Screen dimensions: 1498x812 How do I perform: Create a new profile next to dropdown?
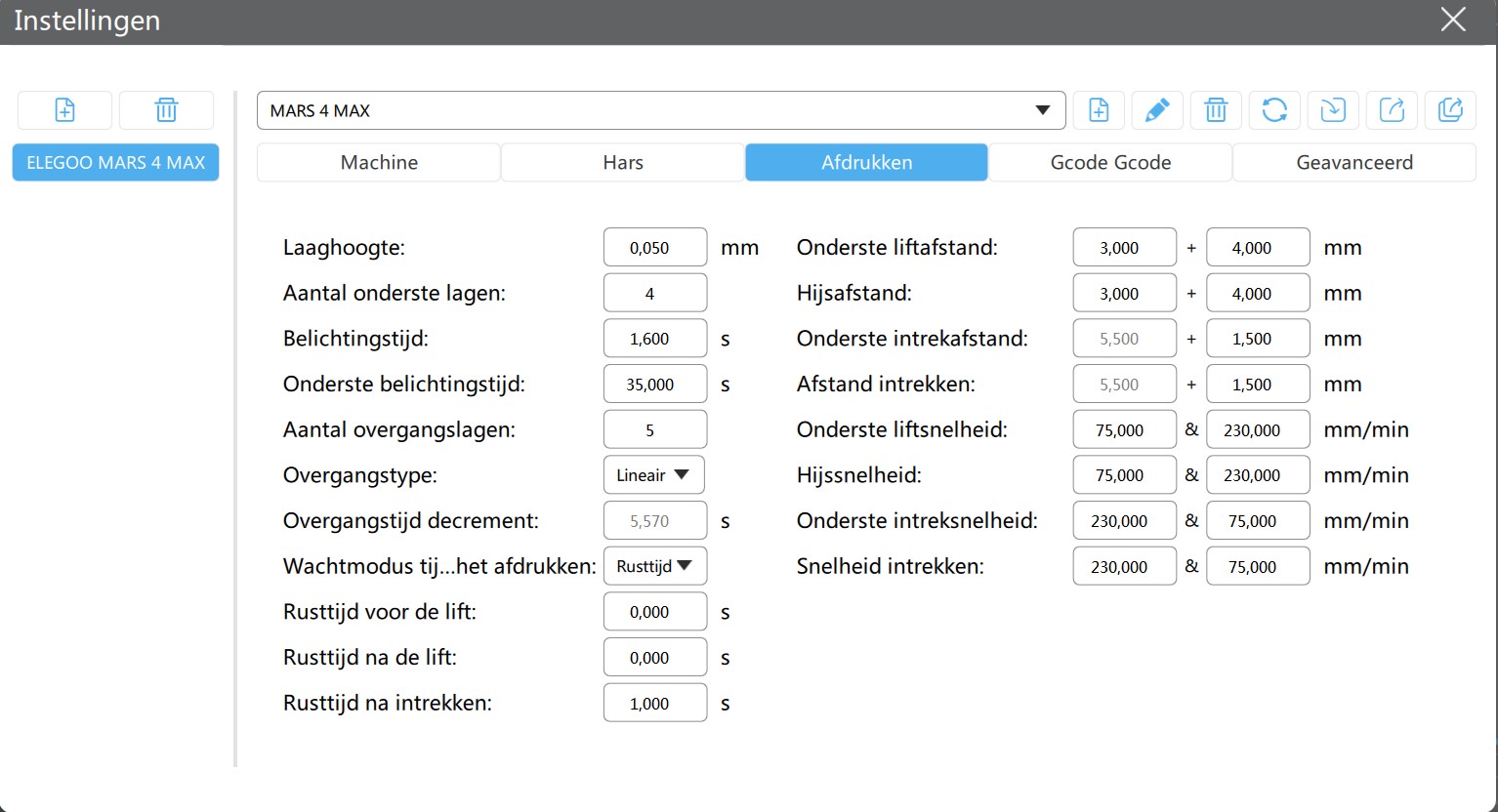[1099, 110]
